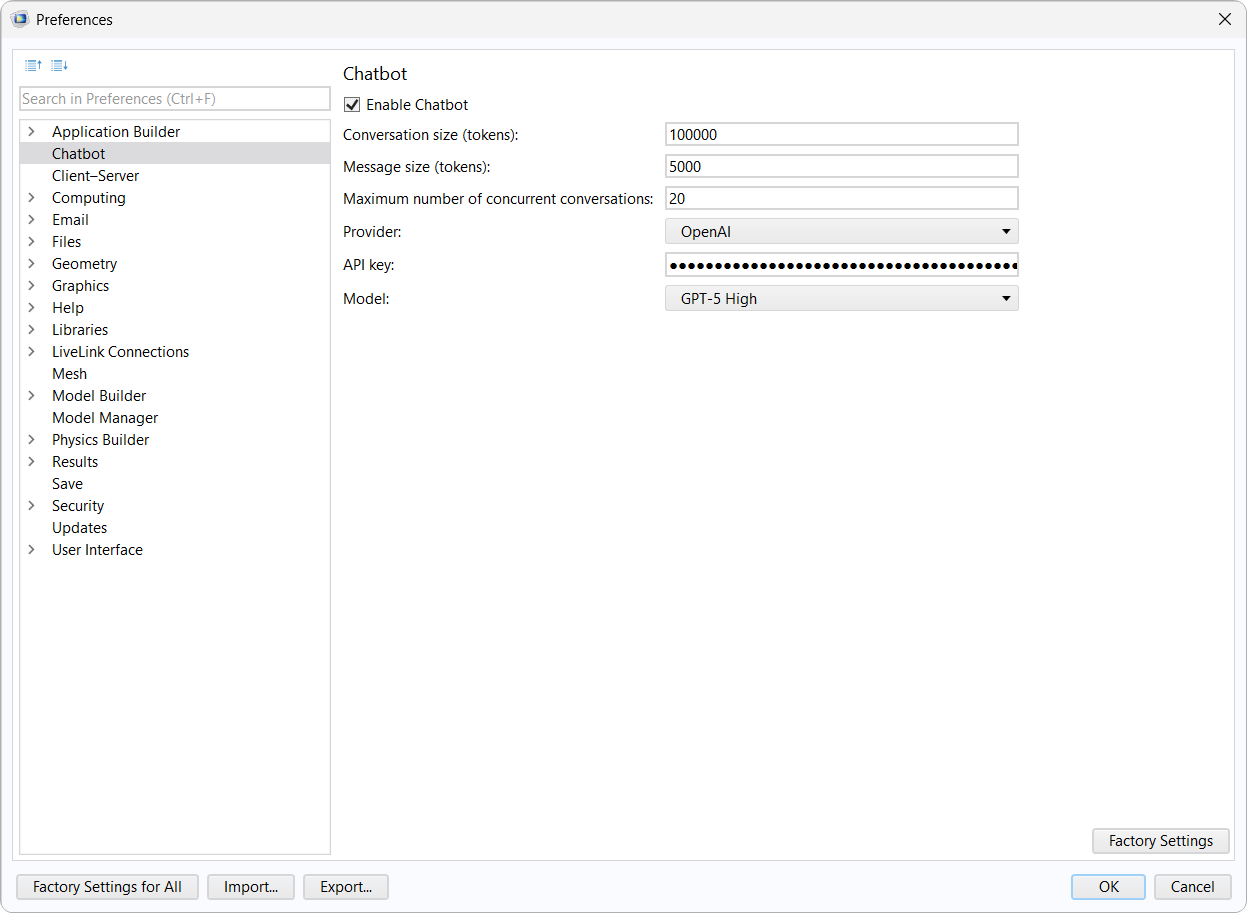The width and height of the screenshot is (1247, 913).
Task: Select Client–Server in the preferences tree
Action: tap(95, 176)
